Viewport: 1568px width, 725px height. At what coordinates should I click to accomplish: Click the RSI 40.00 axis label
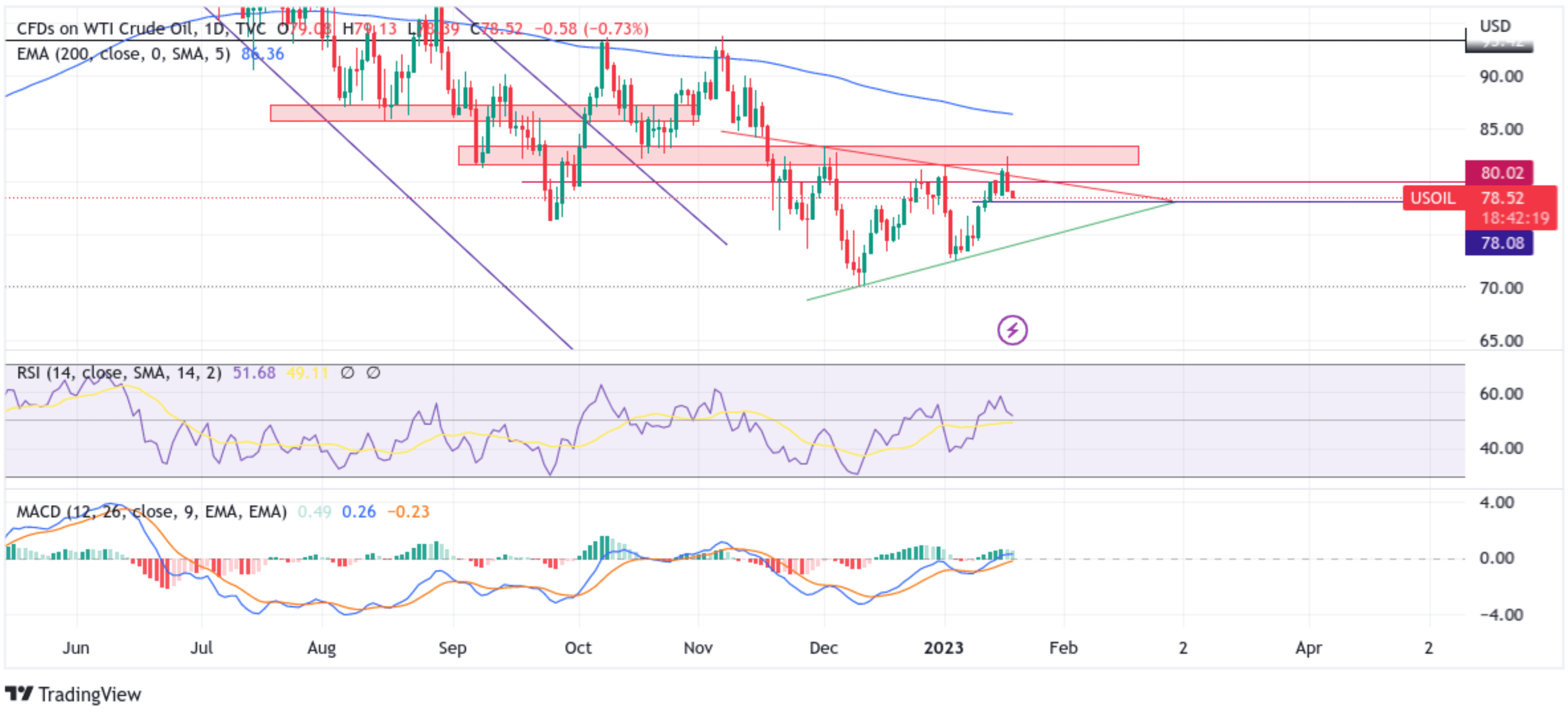(1501, 449)
